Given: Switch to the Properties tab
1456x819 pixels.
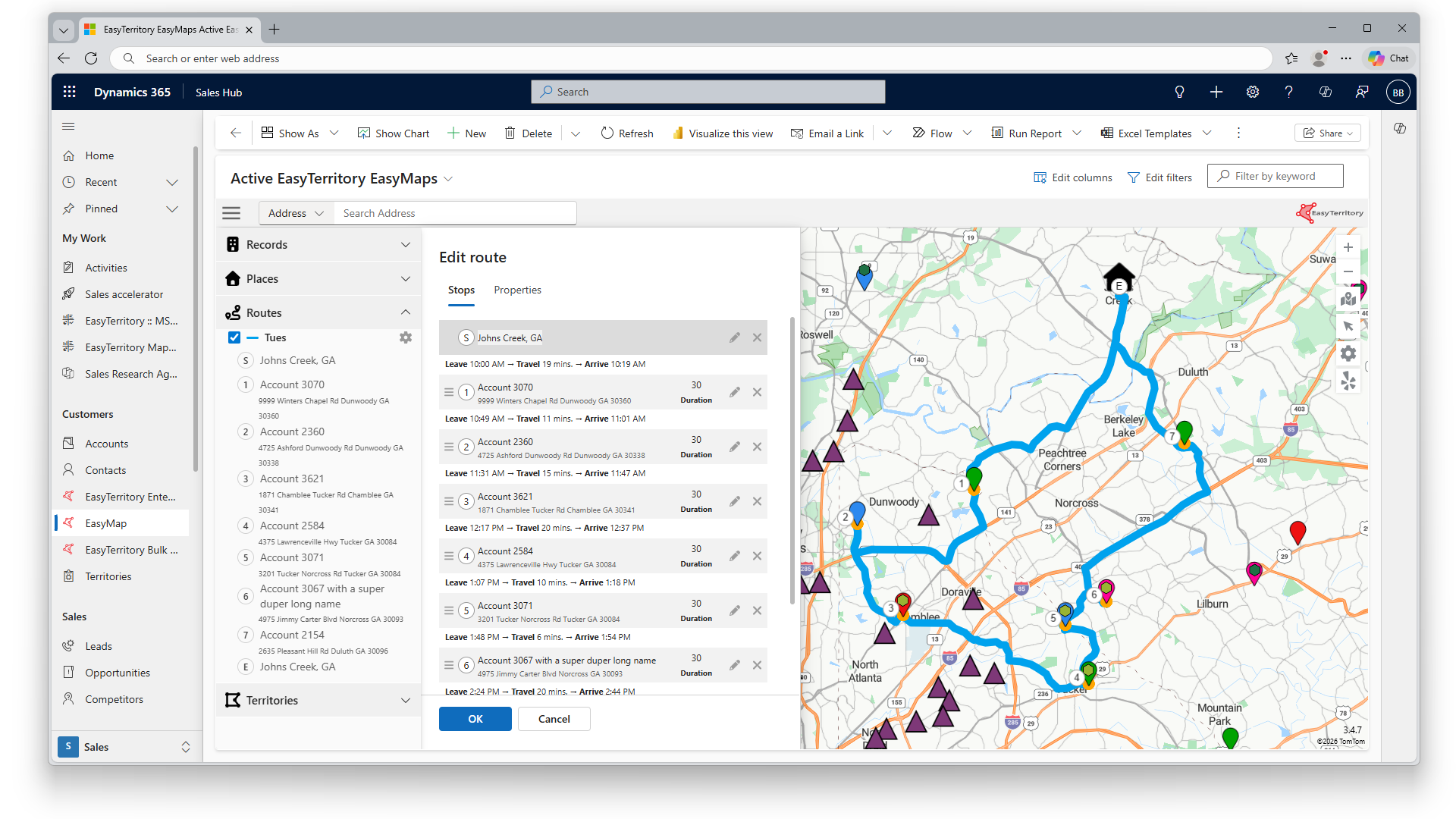Looking at the screenshot, I should click(517, 290).
